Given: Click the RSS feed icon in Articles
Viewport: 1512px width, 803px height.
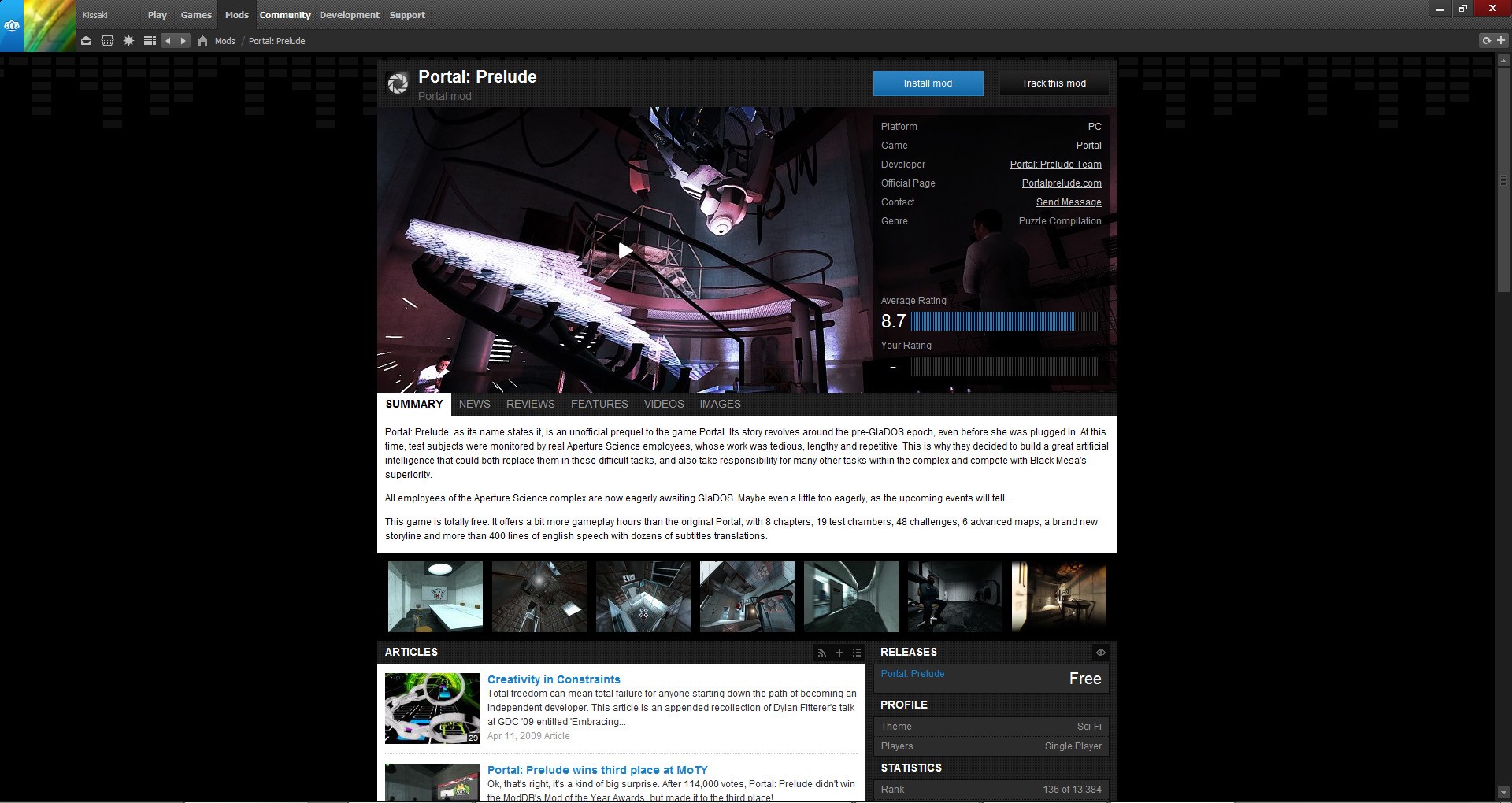Looking at the screenshot, I should coord(821,653).
